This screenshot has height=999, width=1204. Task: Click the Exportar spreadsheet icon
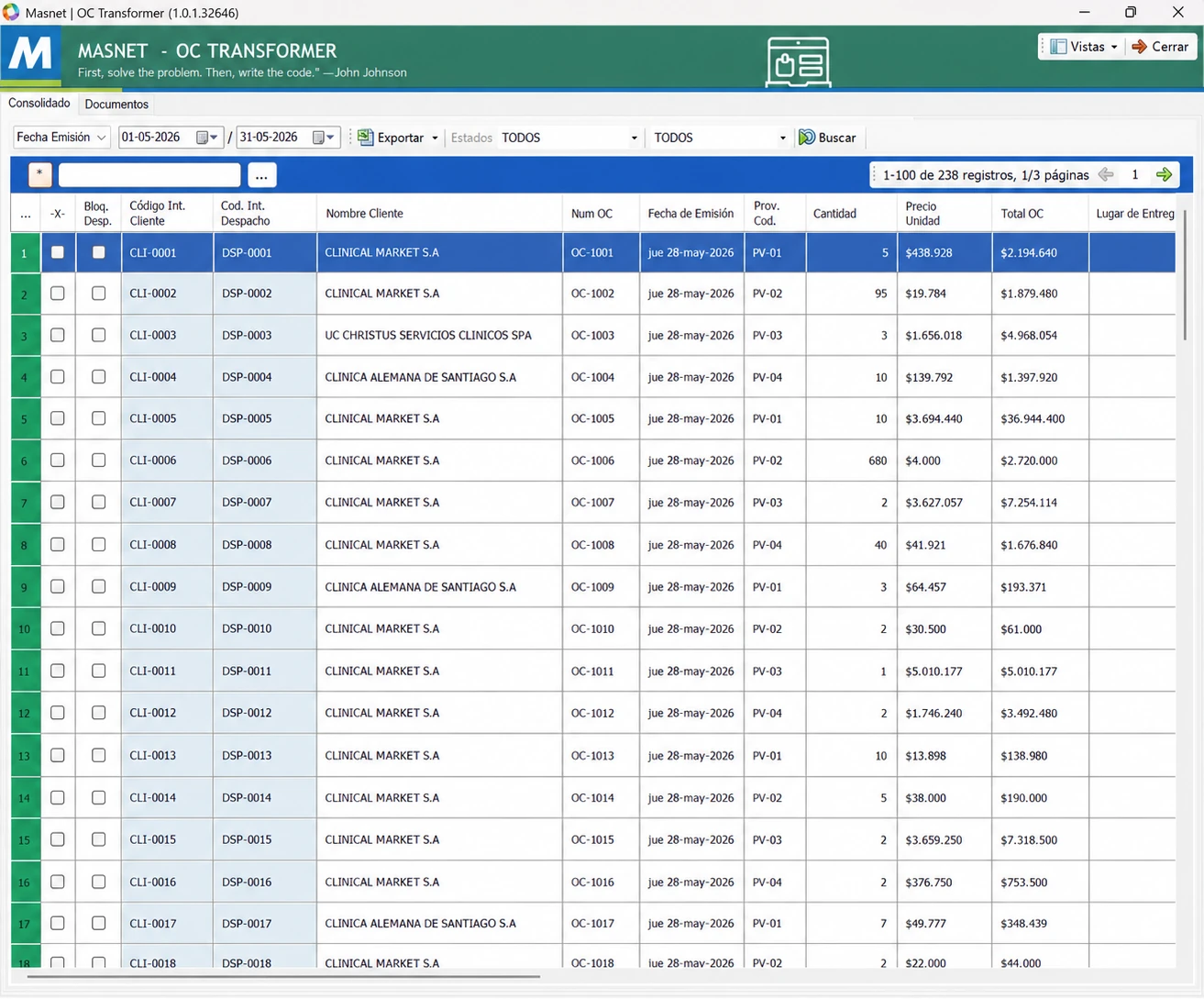coord(365,138)
